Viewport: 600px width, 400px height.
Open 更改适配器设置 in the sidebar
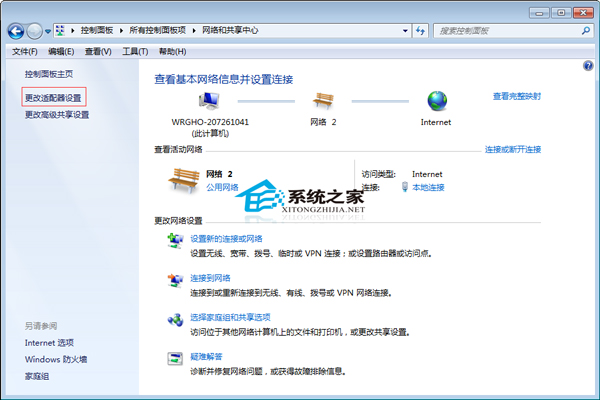coord(53,98)
